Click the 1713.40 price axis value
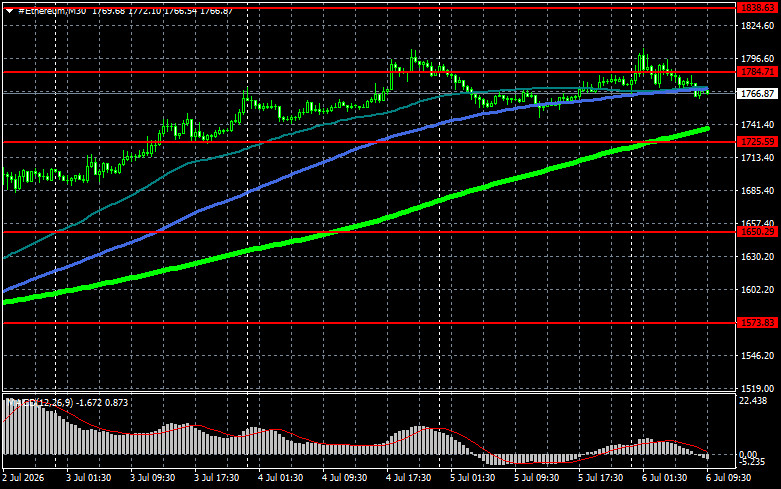Viewport: 781px width, 489px height. 758,157
